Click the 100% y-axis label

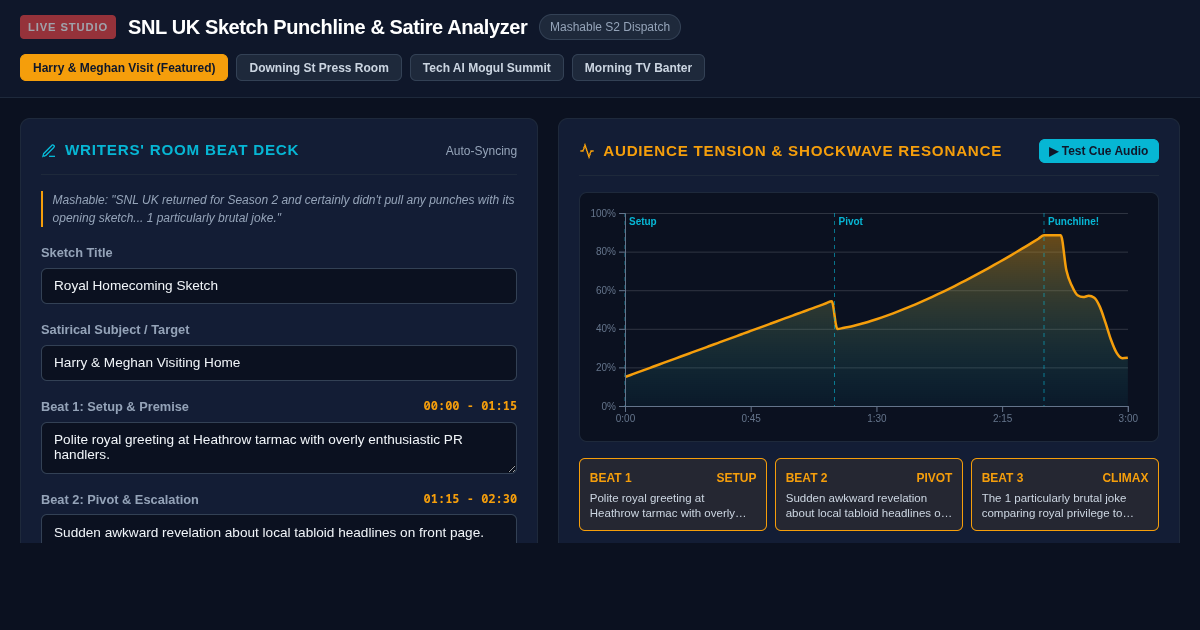coord(603,214)
